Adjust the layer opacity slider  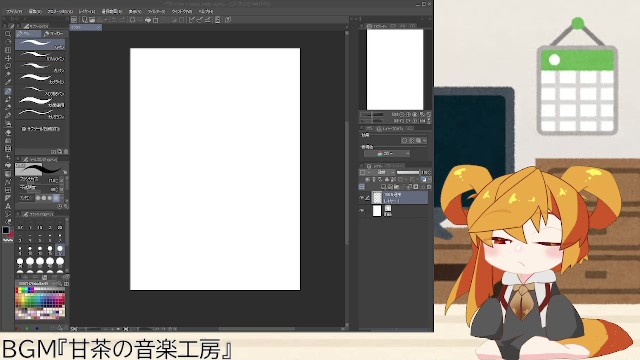(408, 173)
